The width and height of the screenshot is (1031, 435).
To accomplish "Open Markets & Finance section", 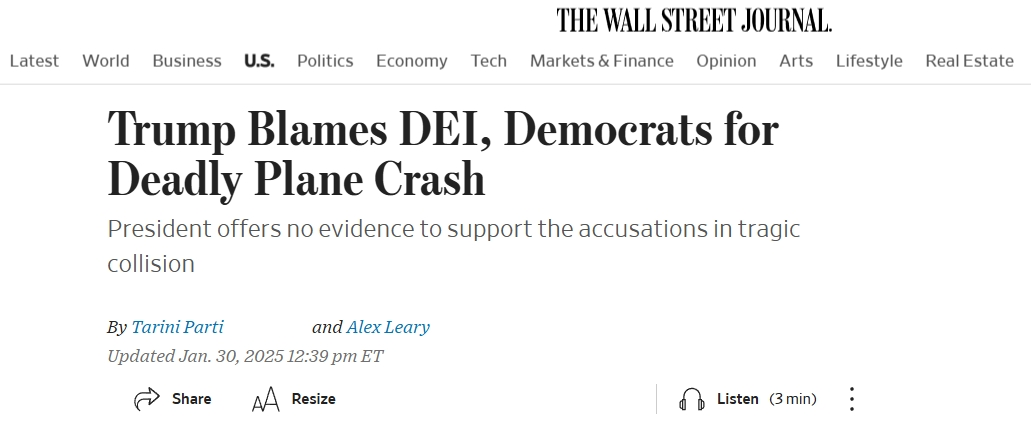I will point(602,61).
